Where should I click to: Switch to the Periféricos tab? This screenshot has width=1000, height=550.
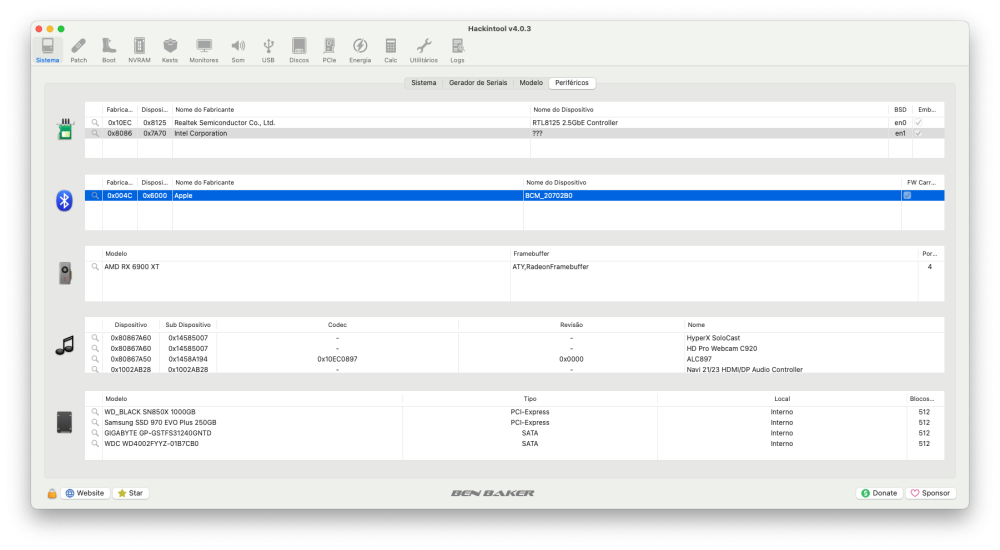[x=571, y=83]
